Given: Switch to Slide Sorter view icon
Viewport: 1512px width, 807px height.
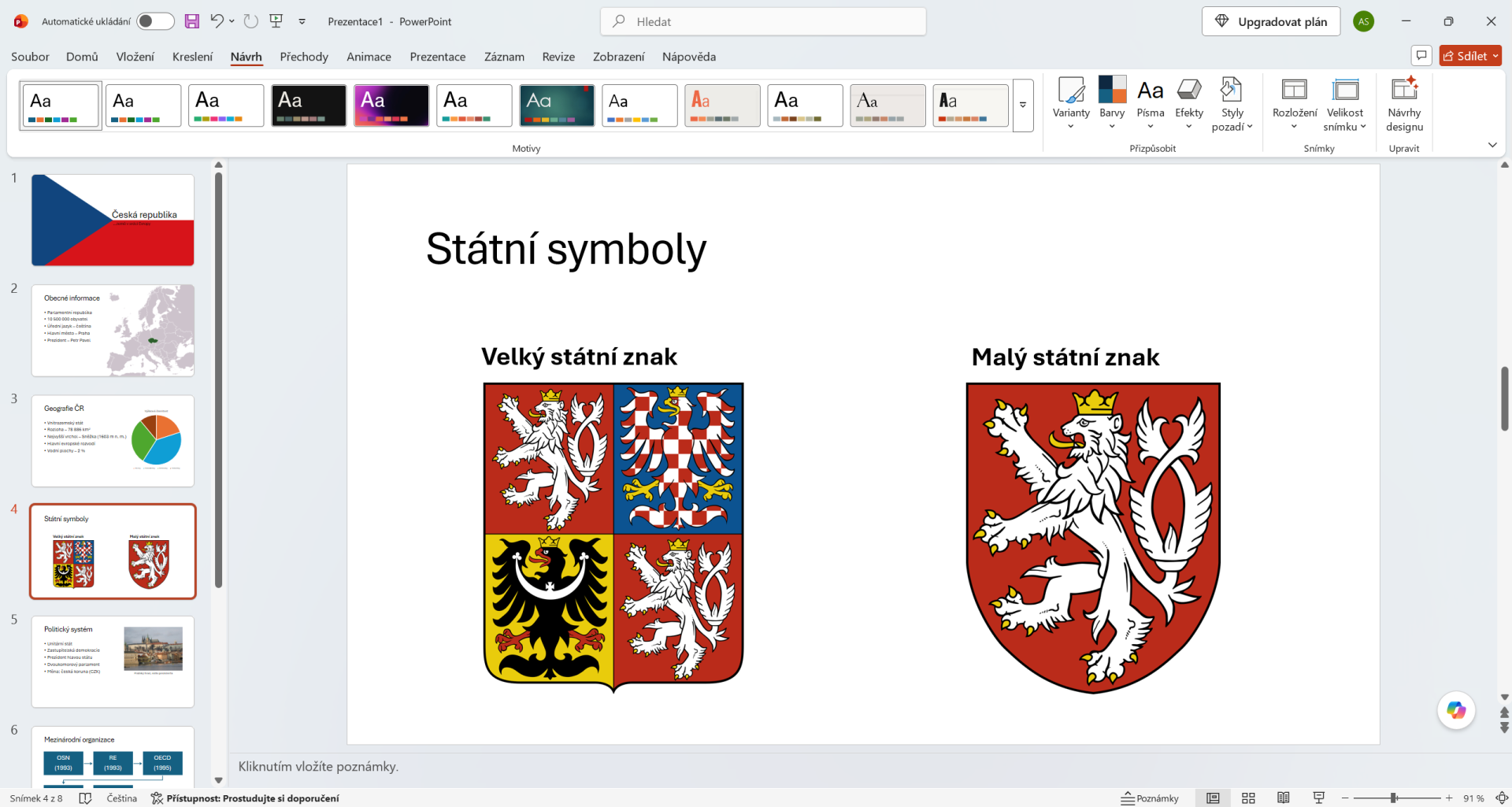Looking at the screenshot, I should point(1248,798).
